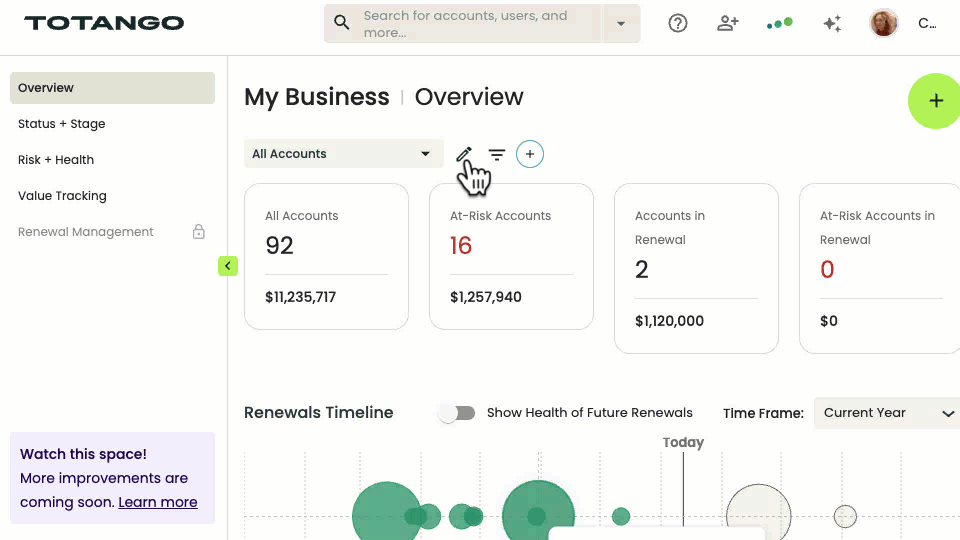Click the 92 accounts count
The height and width of the screenshot is (540, 960).
tap(279, 246)
